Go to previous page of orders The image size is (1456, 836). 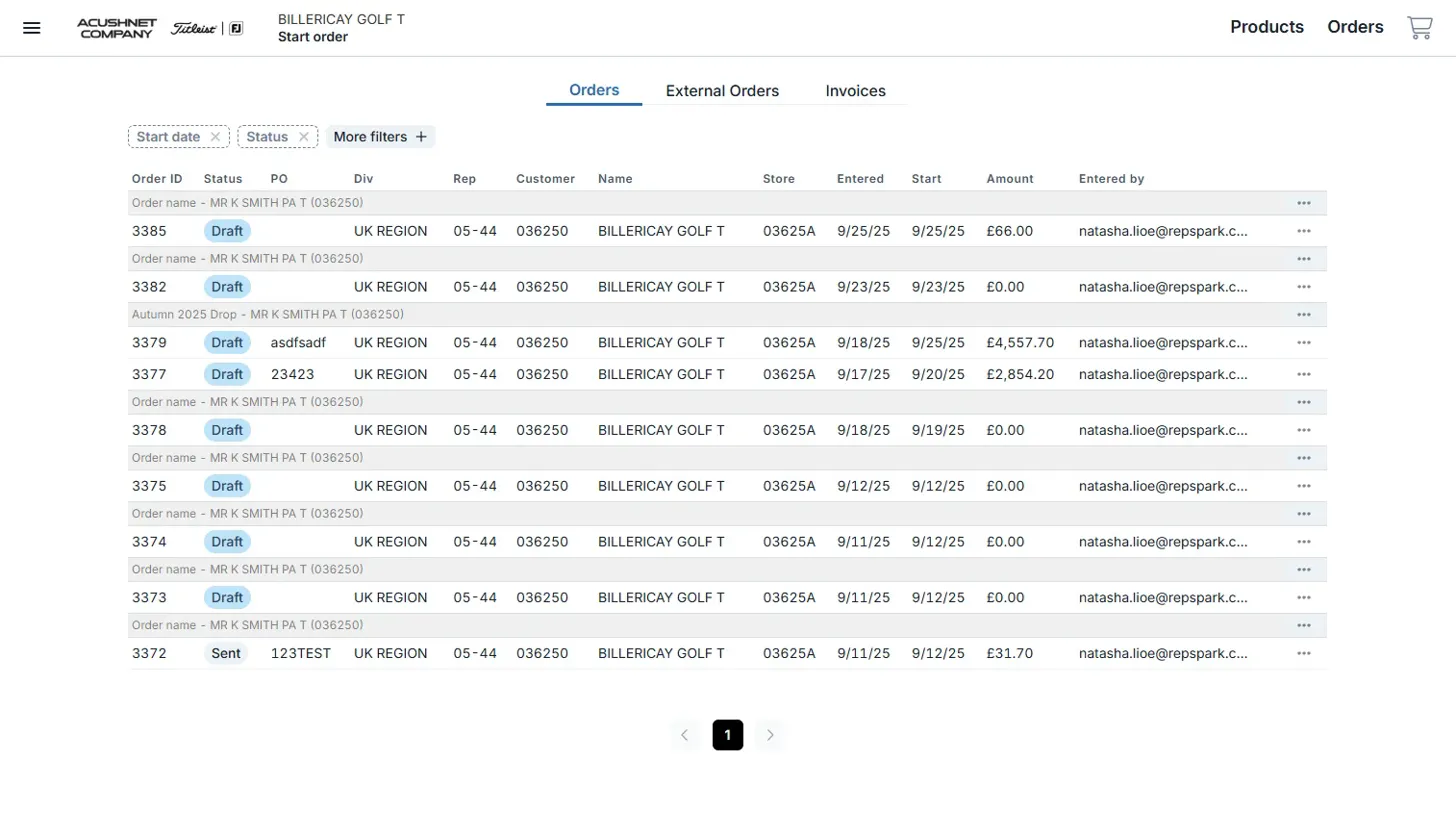coord(685,735)
